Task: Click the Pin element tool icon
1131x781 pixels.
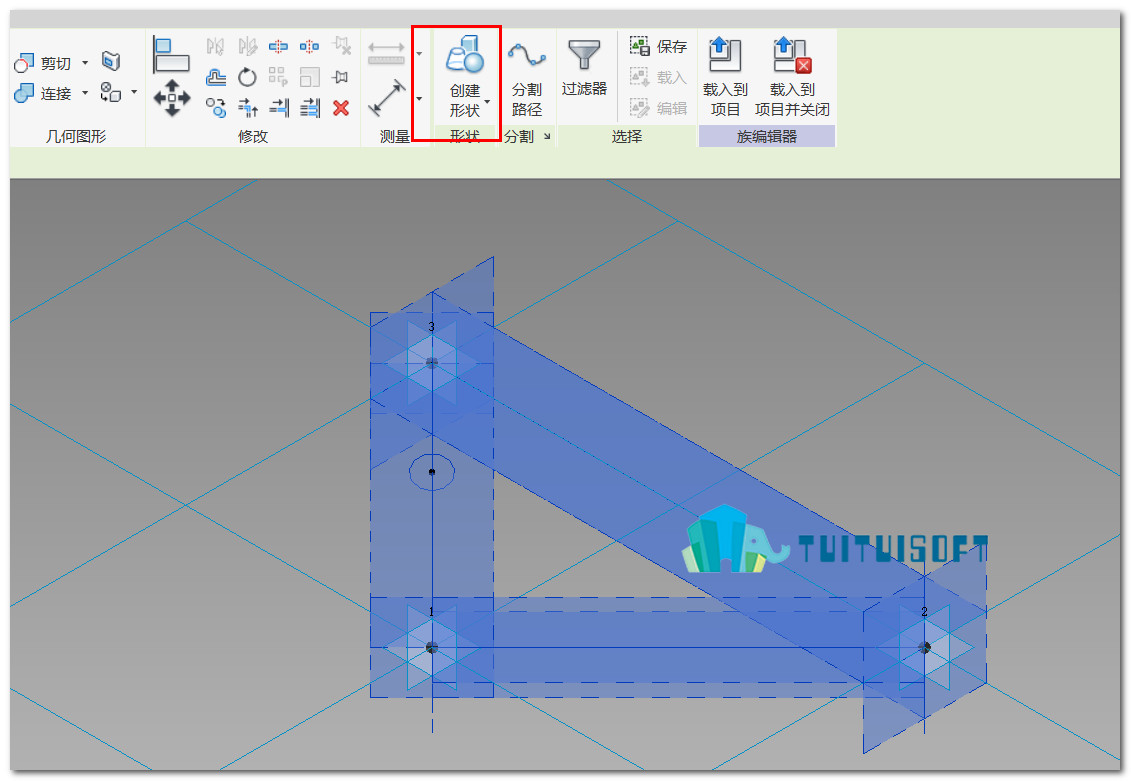Action: [341, 77]
